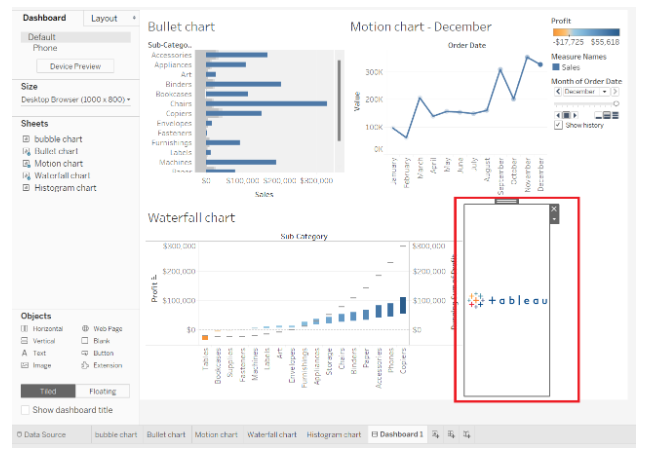Enable Show dashboard title checkbox
Image resolution: width=649 pixels, height=454 pixels.
pos(26,410)
